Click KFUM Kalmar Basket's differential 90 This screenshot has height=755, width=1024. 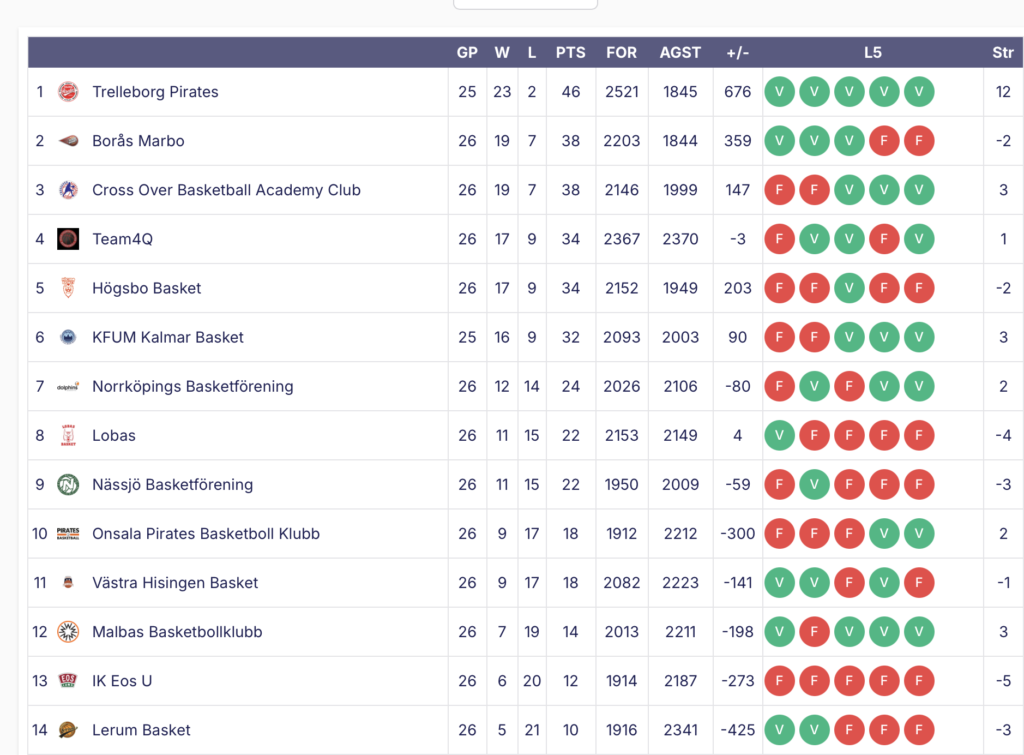738,337
